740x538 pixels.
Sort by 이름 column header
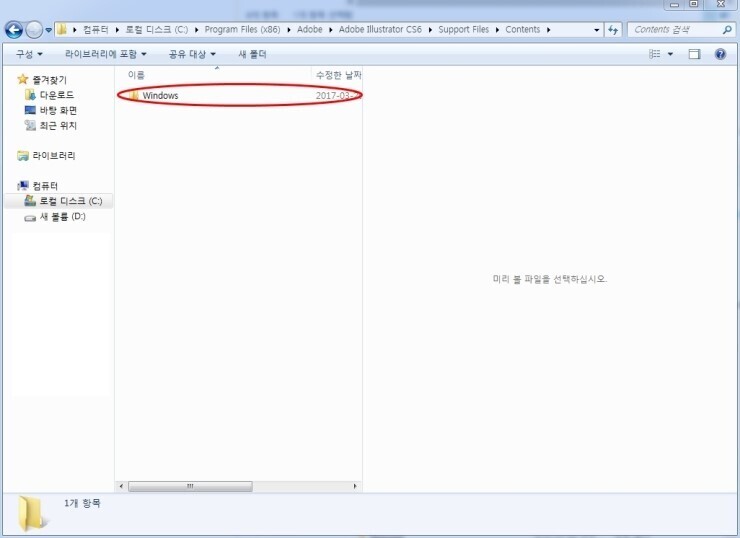(136, 75)
